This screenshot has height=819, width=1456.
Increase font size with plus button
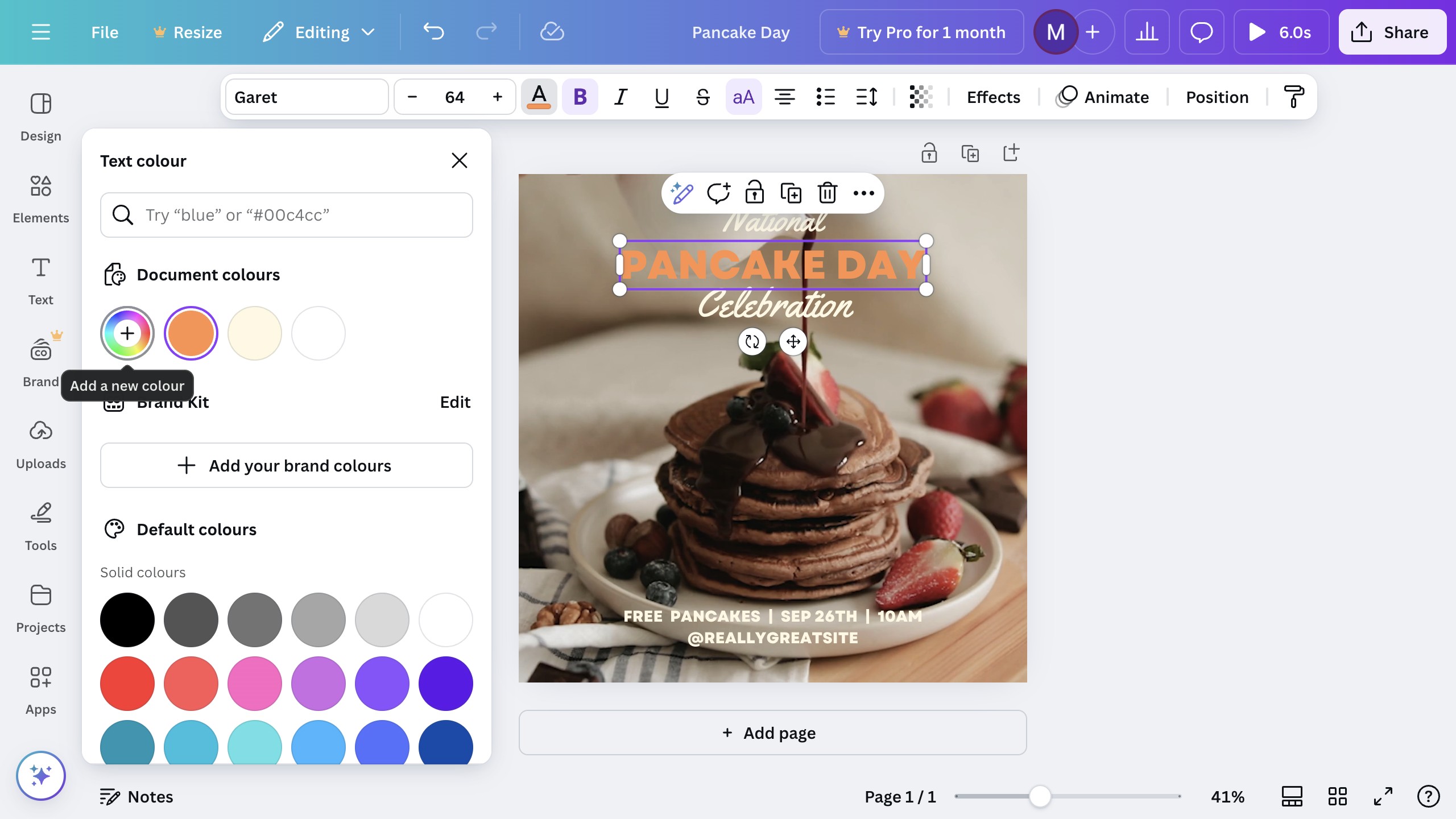click(x=498, y=97)
